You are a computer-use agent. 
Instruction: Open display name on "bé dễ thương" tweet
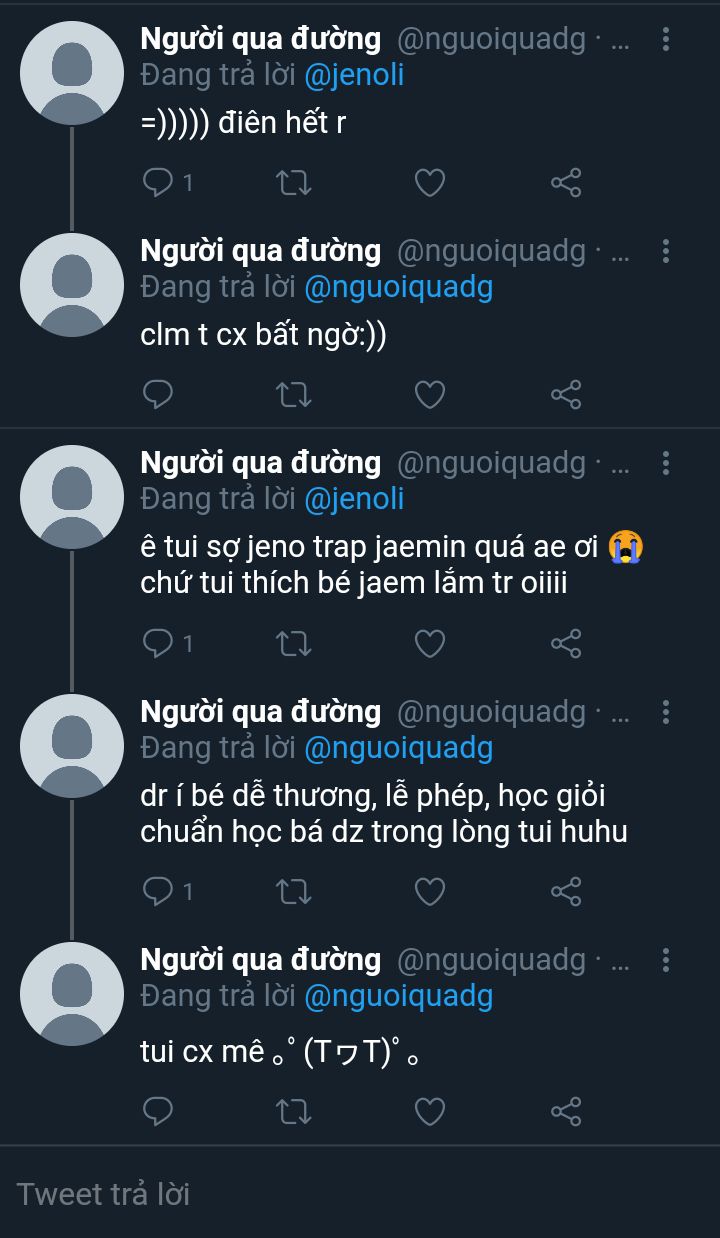point(260,712)
